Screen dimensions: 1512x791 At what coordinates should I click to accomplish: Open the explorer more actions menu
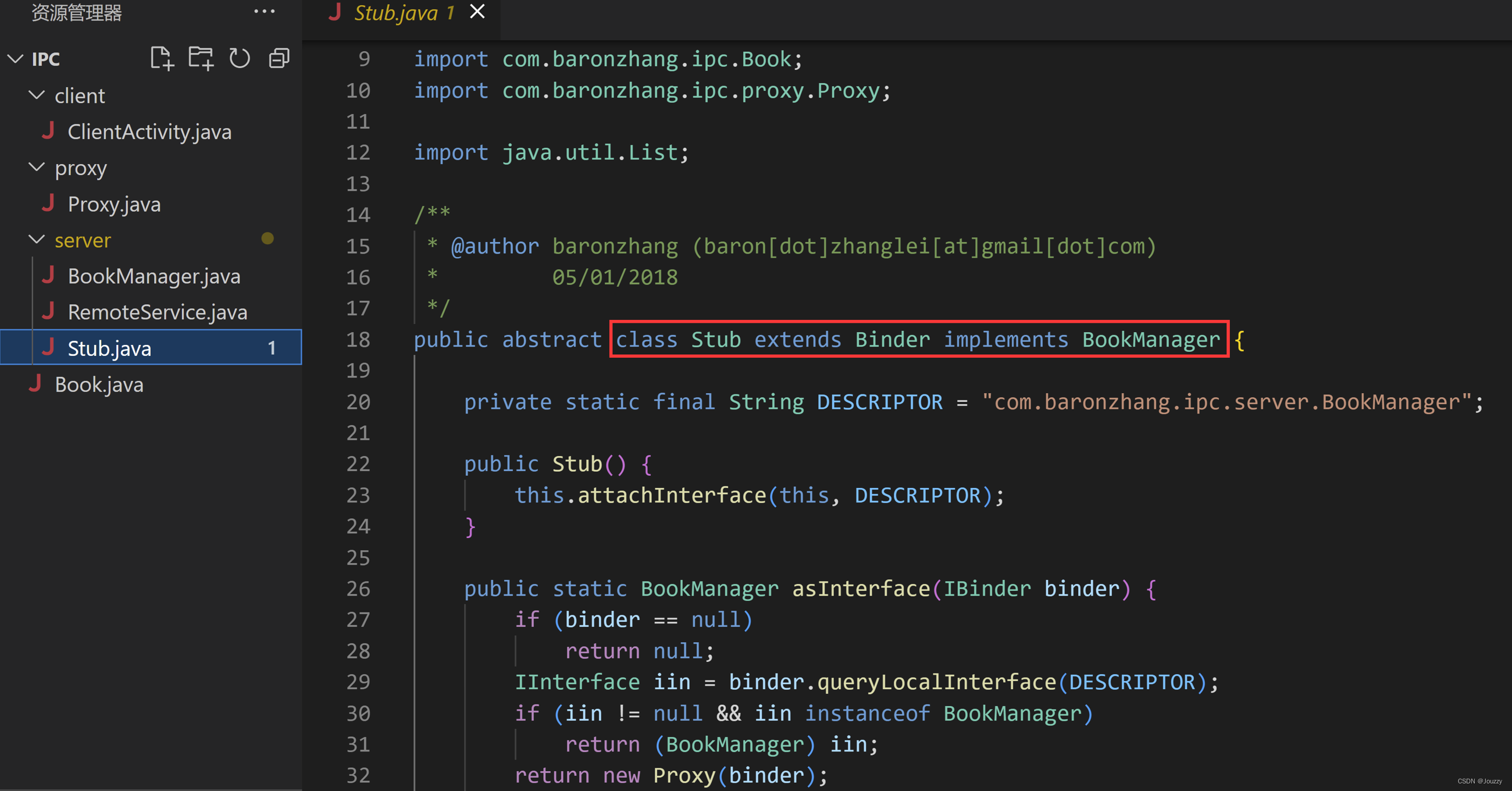pos(264,11)
